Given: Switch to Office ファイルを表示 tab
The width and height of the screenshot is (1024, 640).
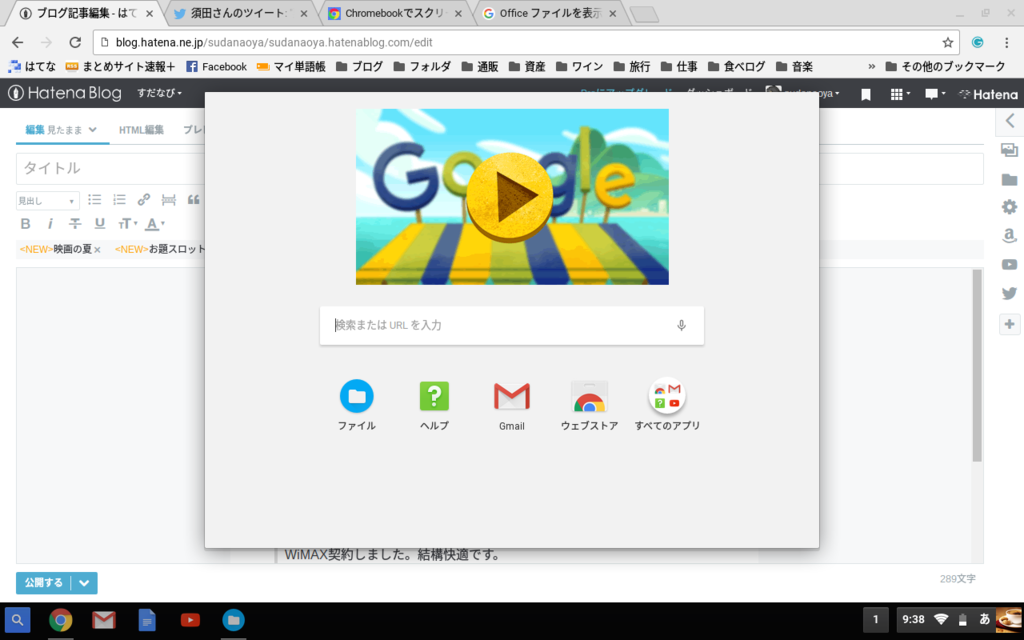Looking at the screenshot, I should tap(549, 13).
